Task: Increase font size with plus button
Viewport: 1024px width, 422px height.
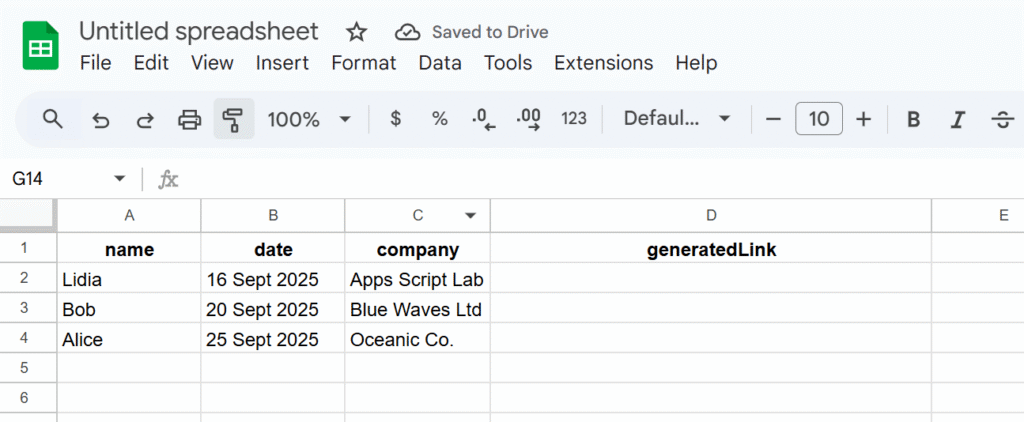Action: tap(864, 120)
